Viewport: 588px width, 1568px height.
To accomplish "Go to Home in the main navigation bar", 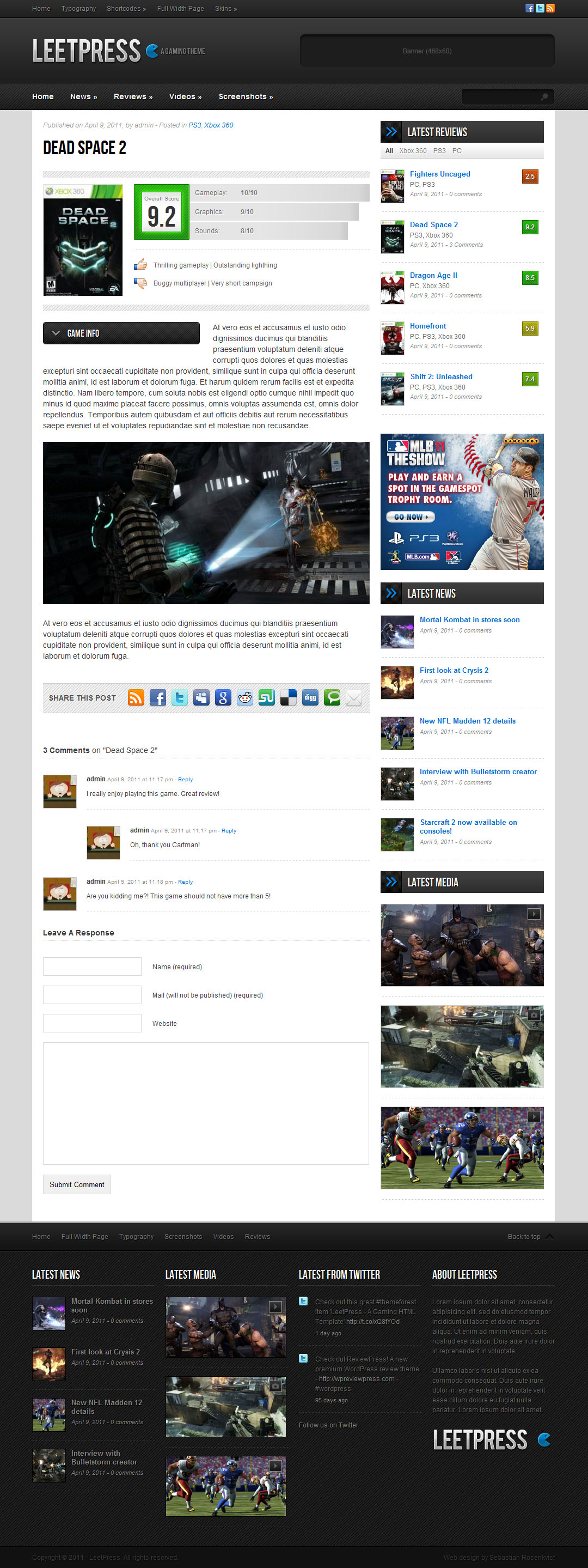I will [x=42, y=97].
